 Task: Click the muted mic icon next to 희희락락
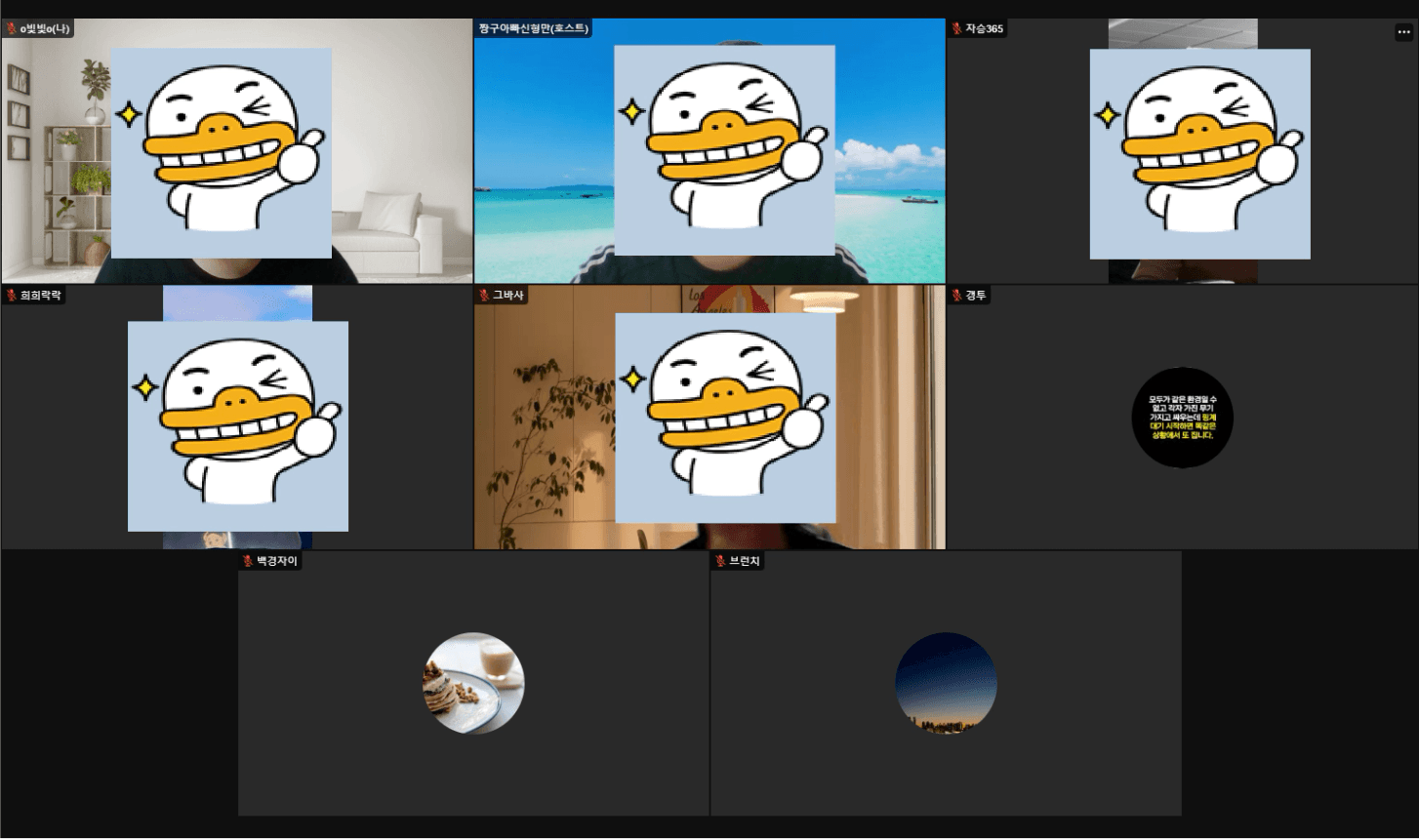point(12,296)
